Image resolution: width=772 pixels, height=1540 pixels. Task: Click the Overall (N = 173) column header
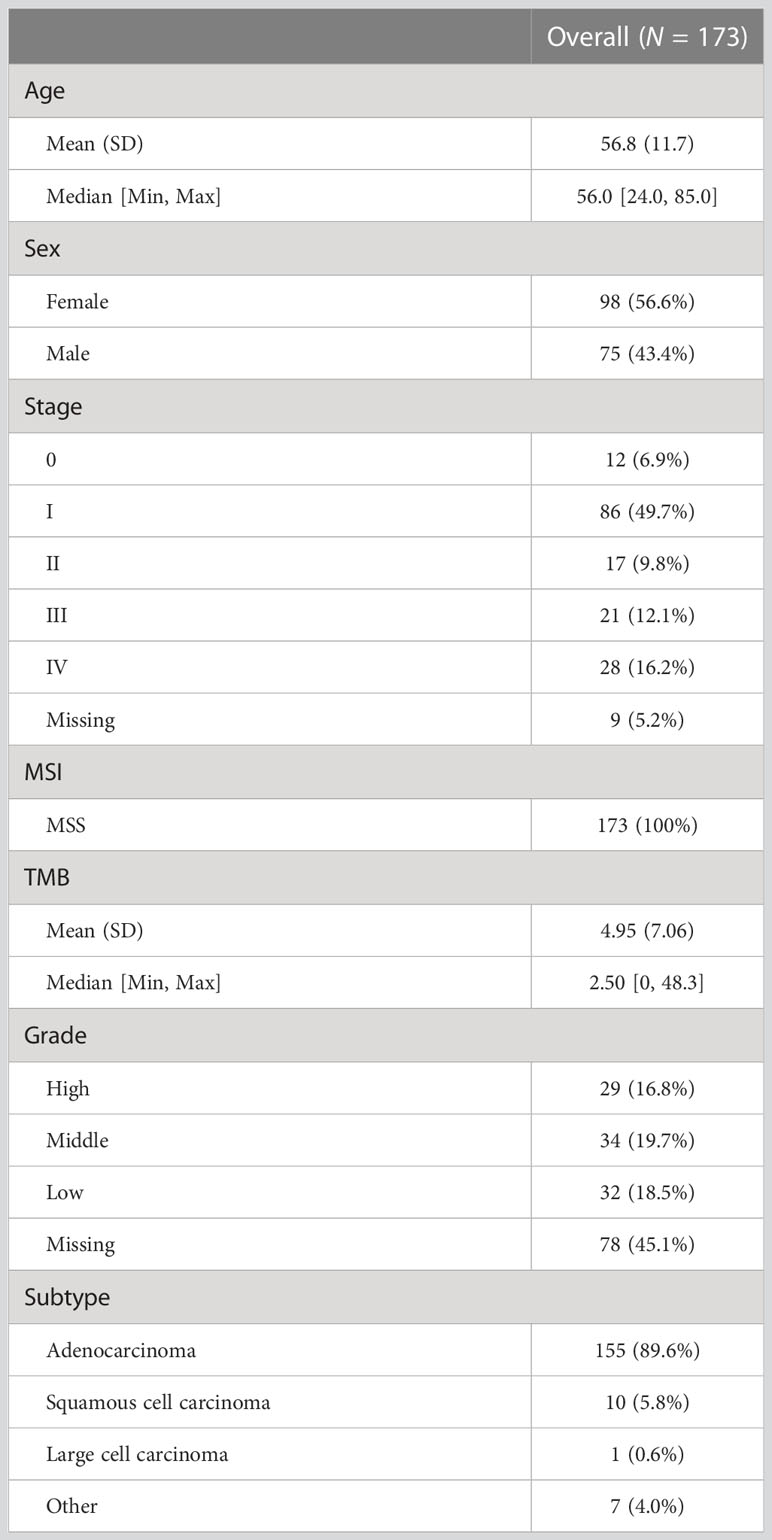[x=647, y=37]
